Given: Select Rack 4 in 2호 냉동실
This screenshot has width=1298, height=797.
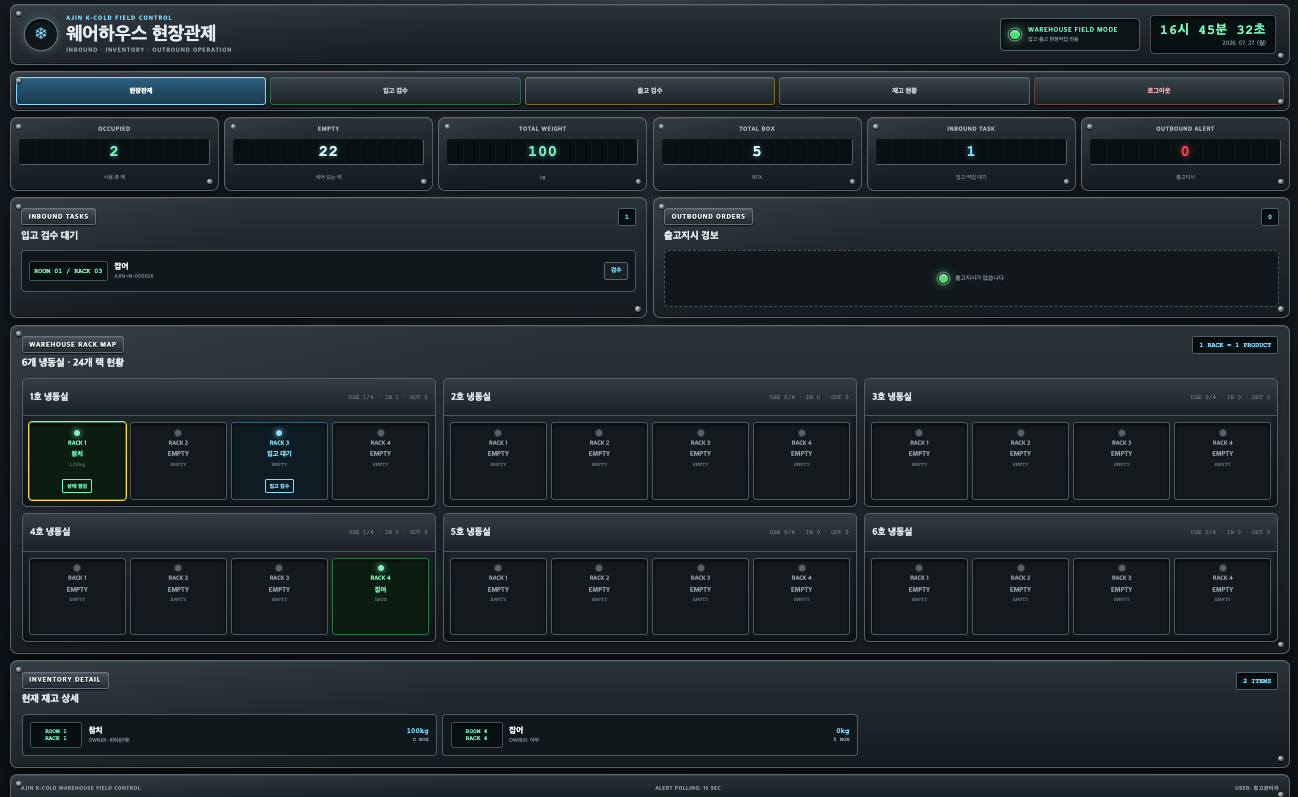Looking at the screenshot, I should [x=801, y=461].
